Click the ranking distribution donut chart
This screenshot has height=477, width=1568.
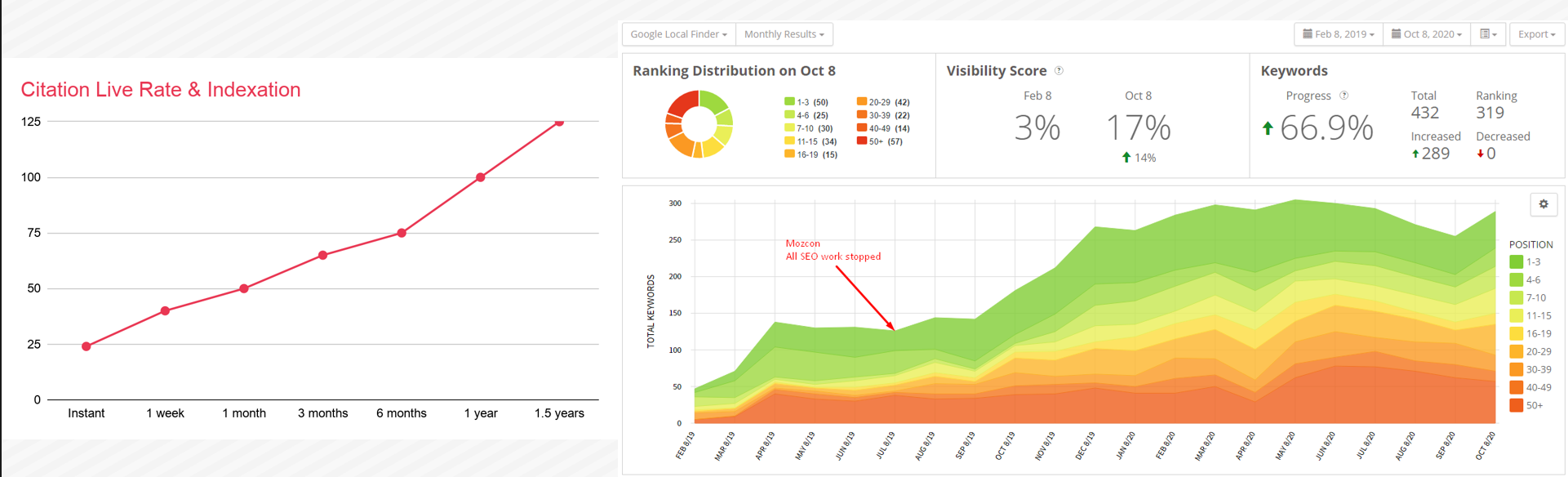point(699,124)
